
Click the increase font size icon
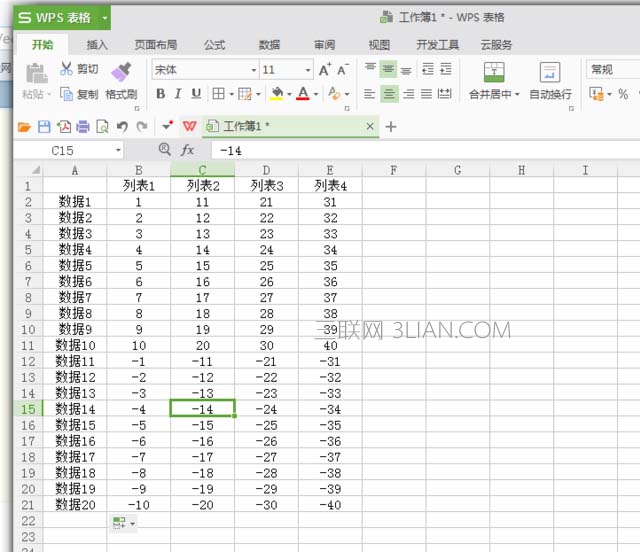tap(325, 69)
